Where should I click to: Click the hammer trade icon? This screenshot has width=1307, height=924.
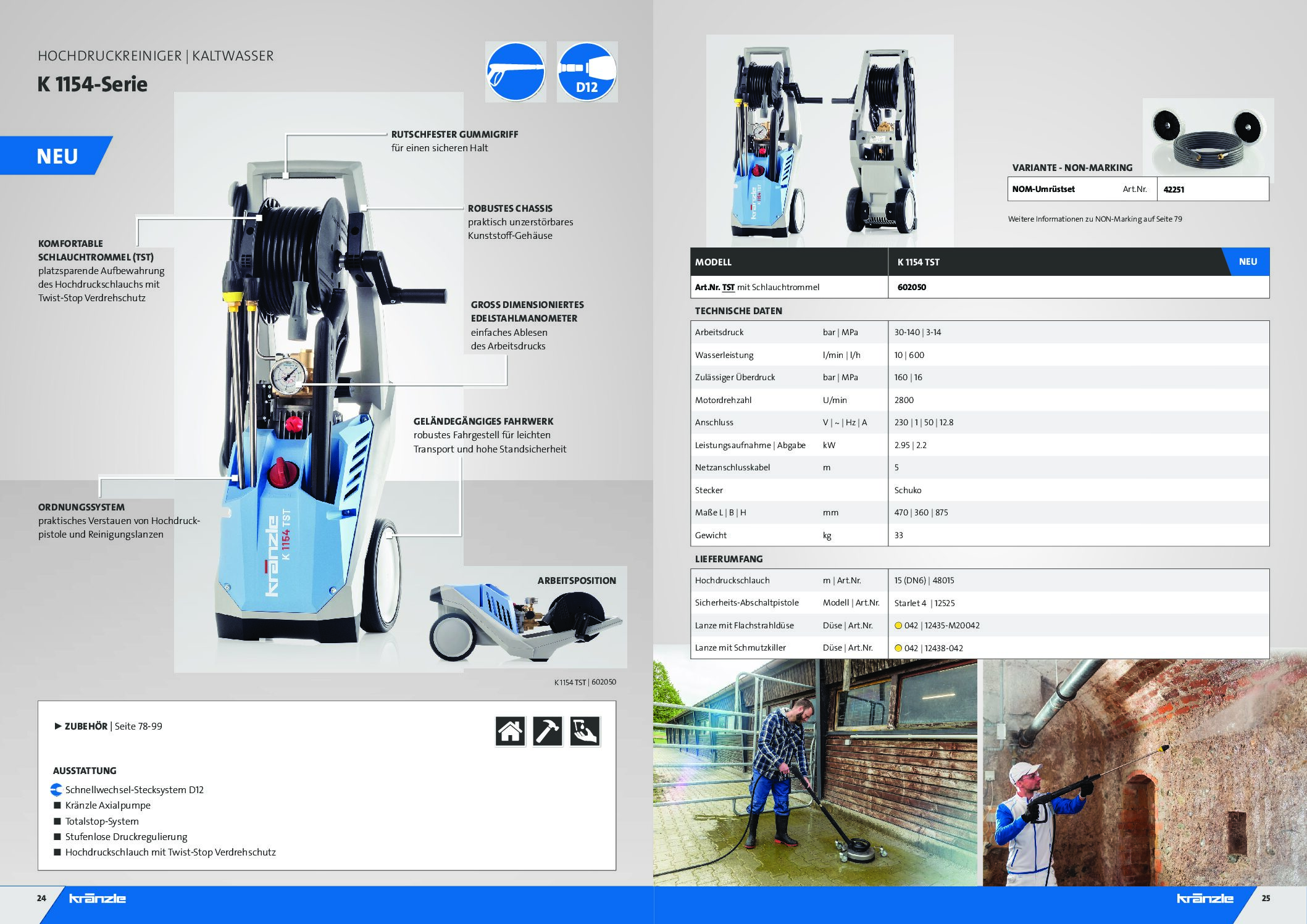[547, 731]
